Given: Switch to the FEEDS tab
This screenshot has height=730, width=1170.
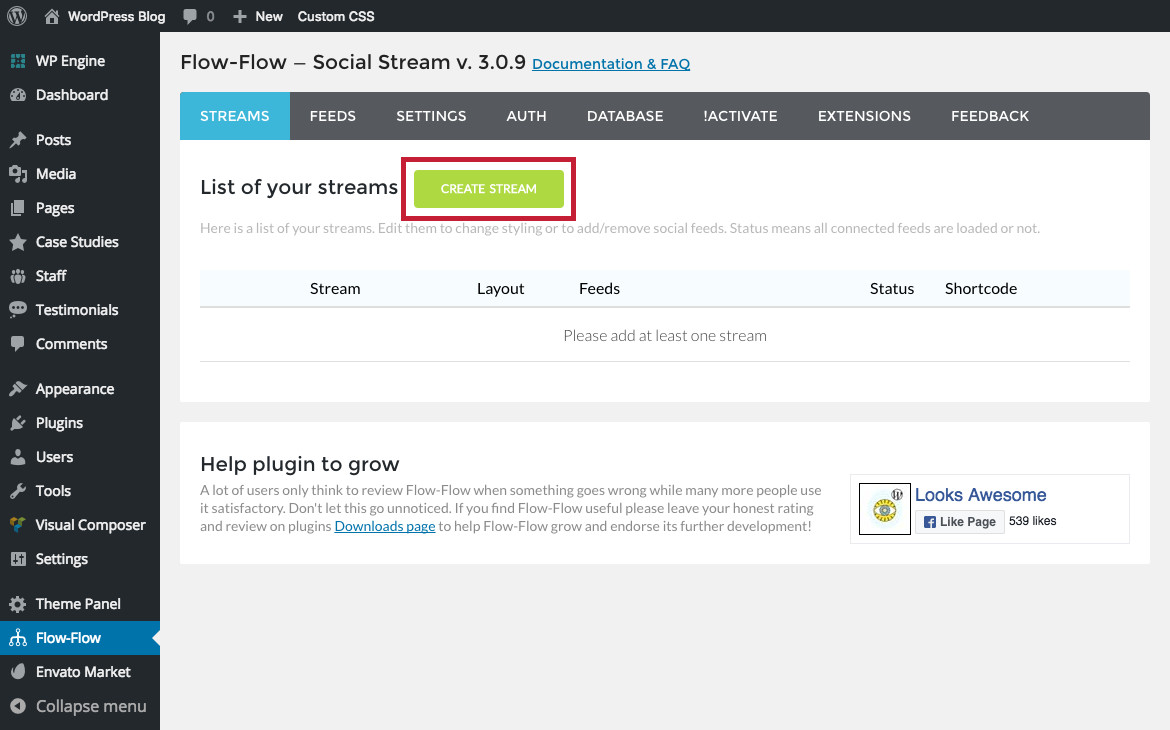Looking at the screenshot, I should tap(333, 116).
